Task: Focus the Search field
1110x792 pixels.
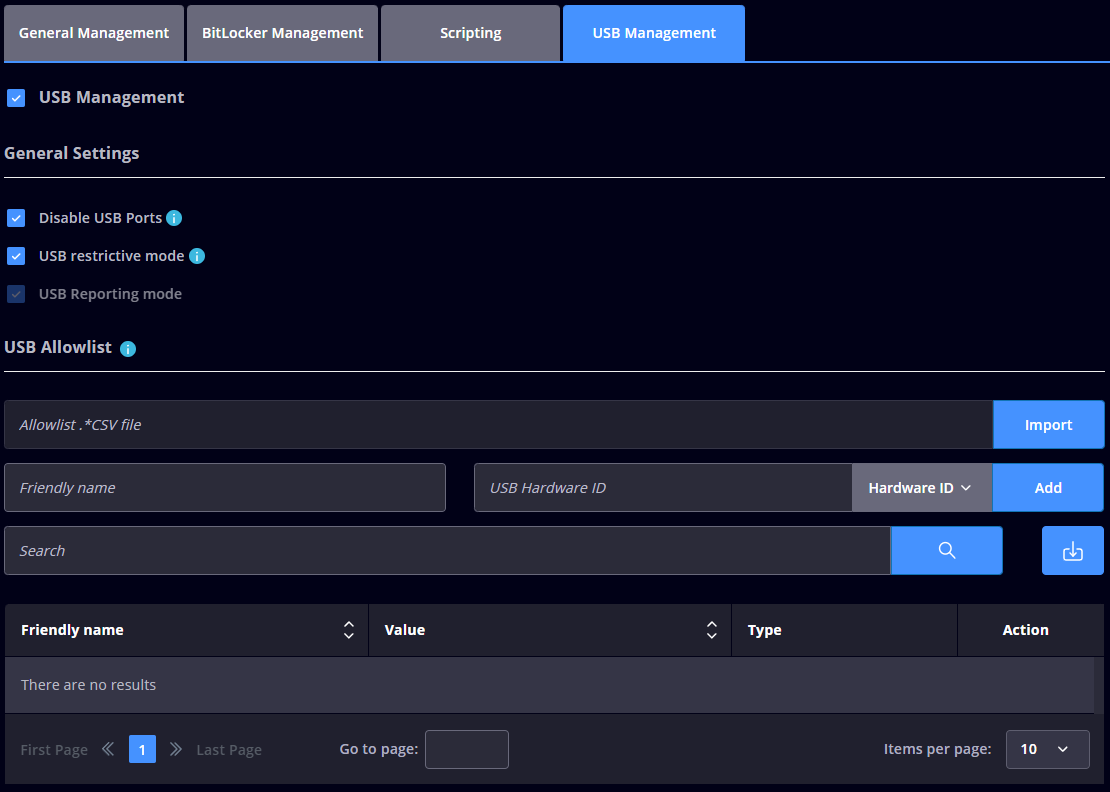Action: tap(447, 551)
